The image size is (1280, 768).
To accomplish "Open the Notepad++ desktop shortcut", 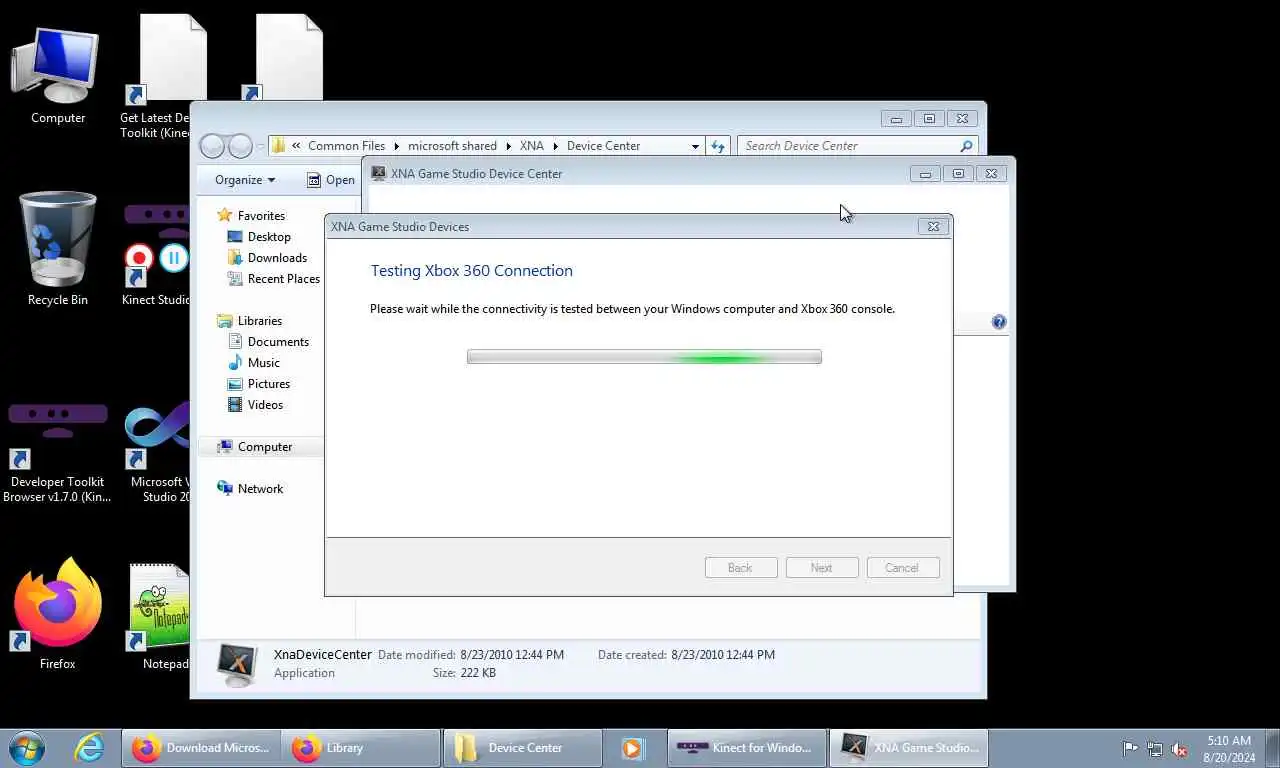I will (160, 615).
